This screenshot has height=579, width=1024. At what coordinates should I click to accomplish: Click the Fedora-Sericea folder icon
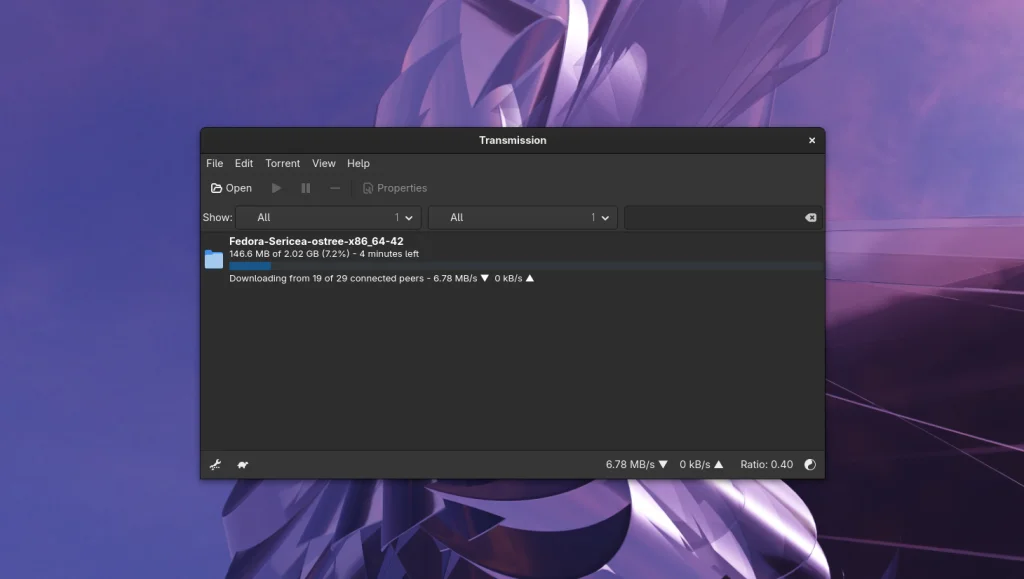tap(214, 259)
